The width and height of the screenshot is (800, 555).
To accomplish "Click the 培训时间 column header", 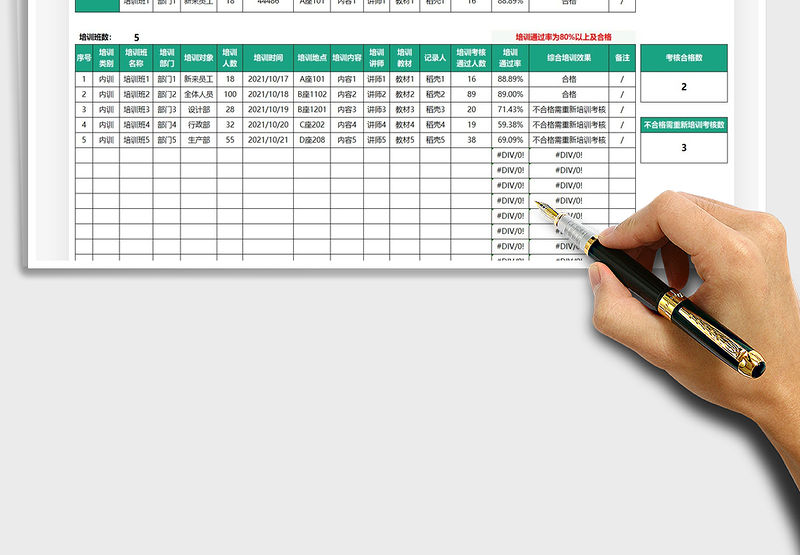I will click(268, 58).
